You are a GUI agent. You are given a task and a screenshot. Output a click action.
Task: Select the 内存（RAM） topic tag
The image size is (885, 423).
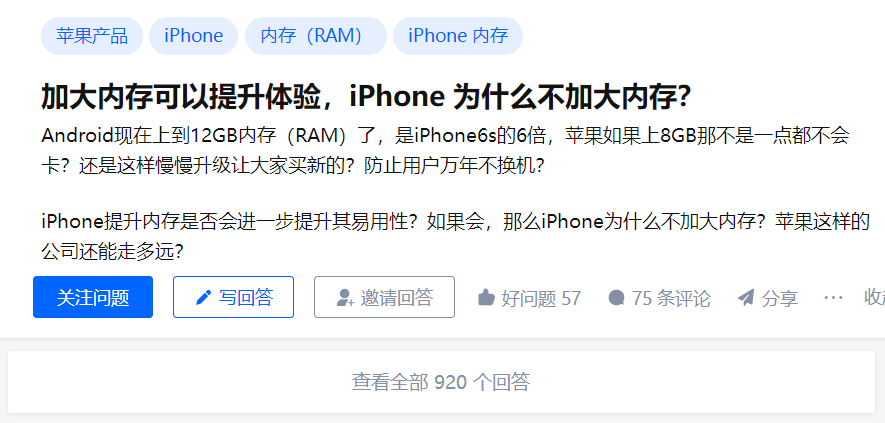coord(316,36)
